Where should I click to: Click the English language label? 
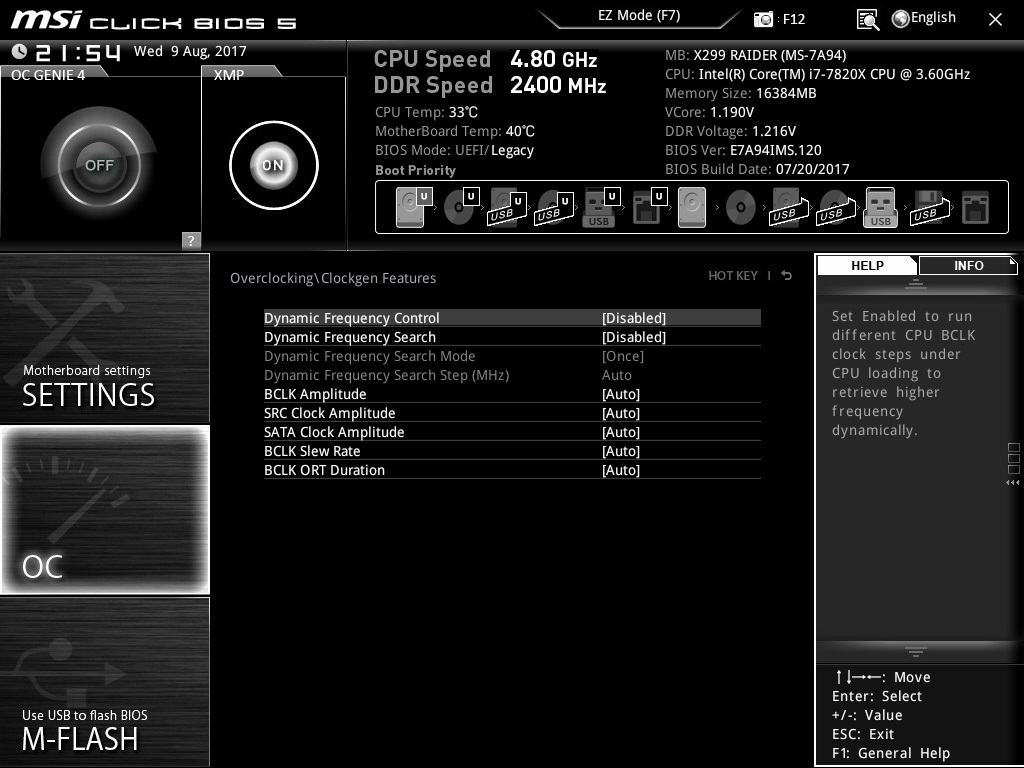(933, 18)
